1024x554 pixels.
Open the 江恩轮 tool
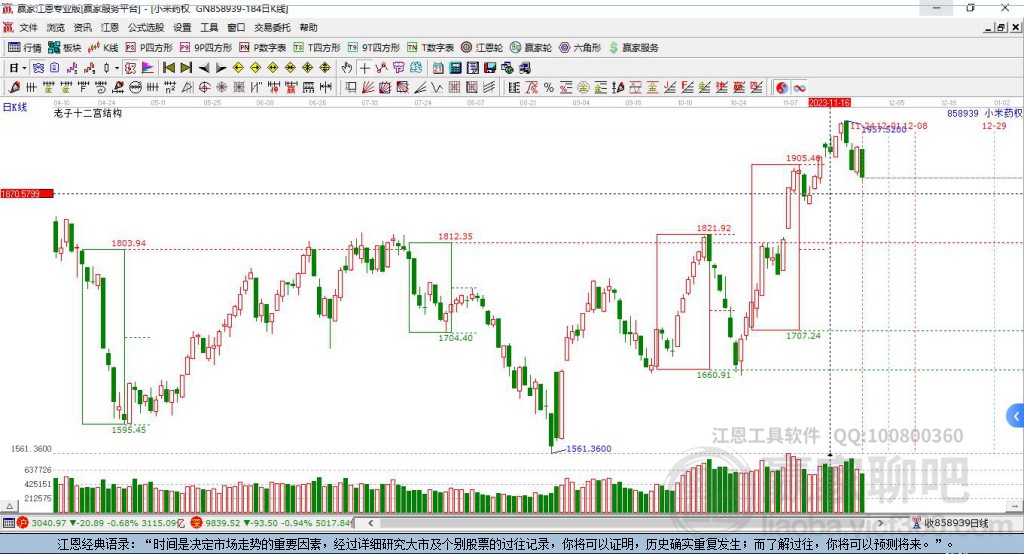tap(482, 48)
